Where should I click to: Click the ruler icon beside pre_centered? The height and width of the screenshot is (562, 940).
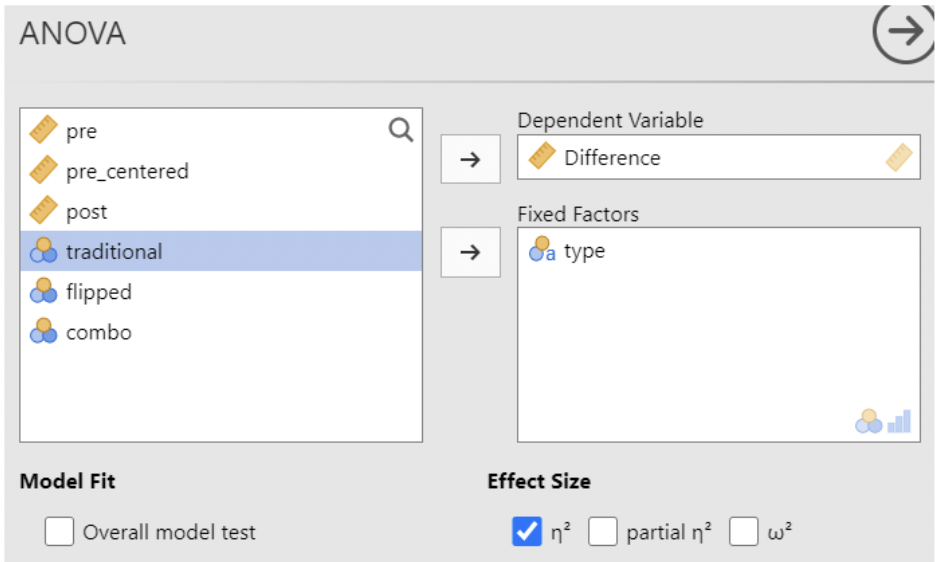(43, 170)
